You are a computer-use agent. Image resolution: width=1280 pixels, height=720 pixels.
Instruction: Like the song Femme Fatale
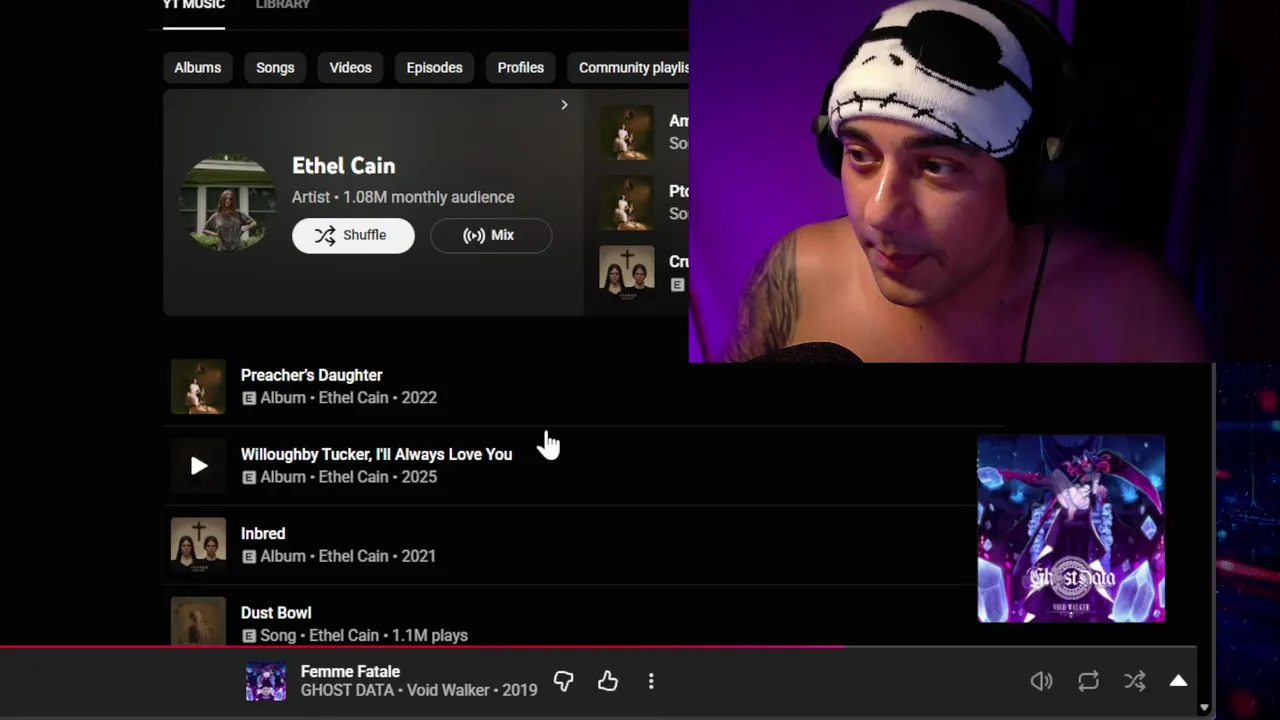[x=608, y=681]
